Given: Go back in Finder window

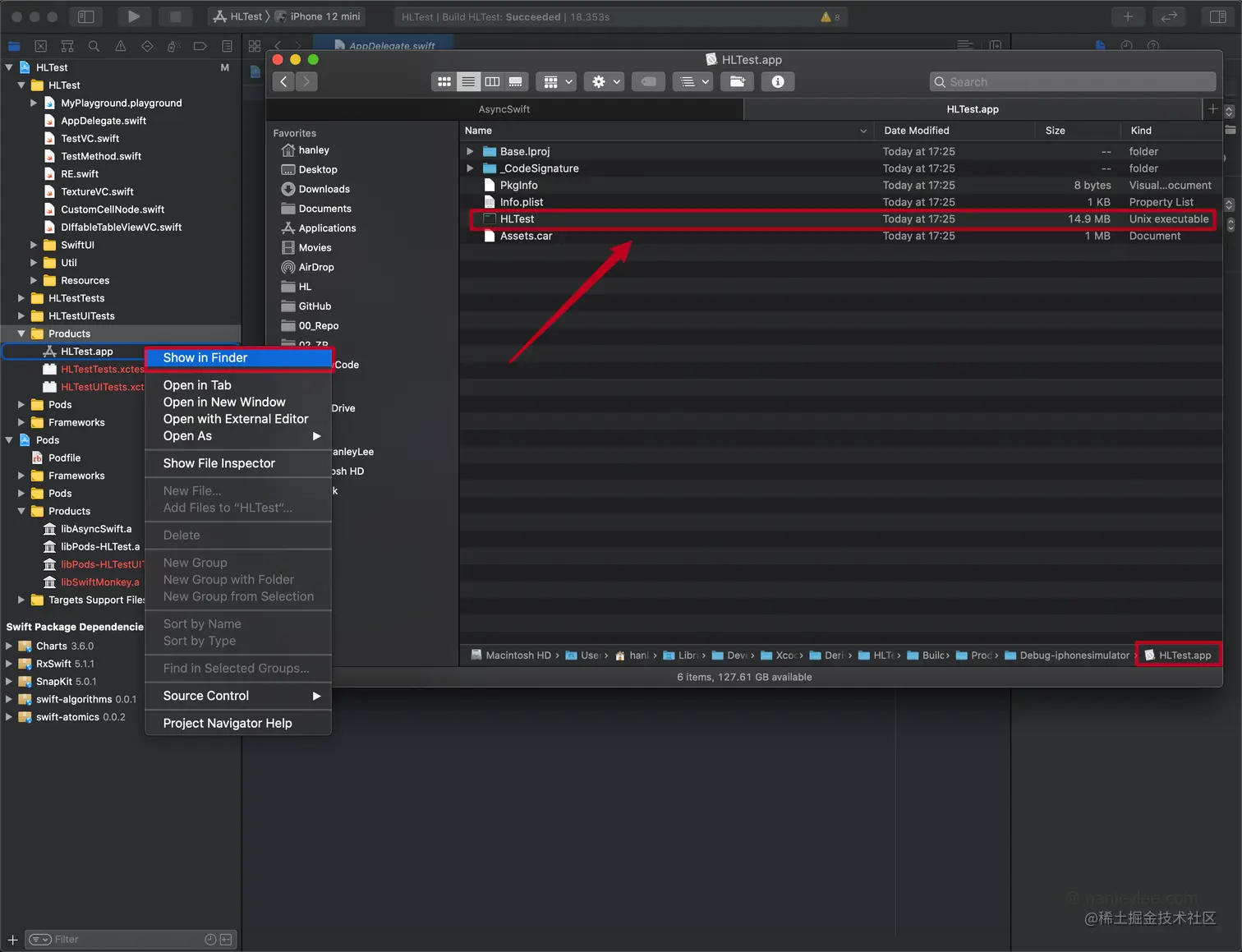Looking at the screenshot, I should tap(283, 81).
